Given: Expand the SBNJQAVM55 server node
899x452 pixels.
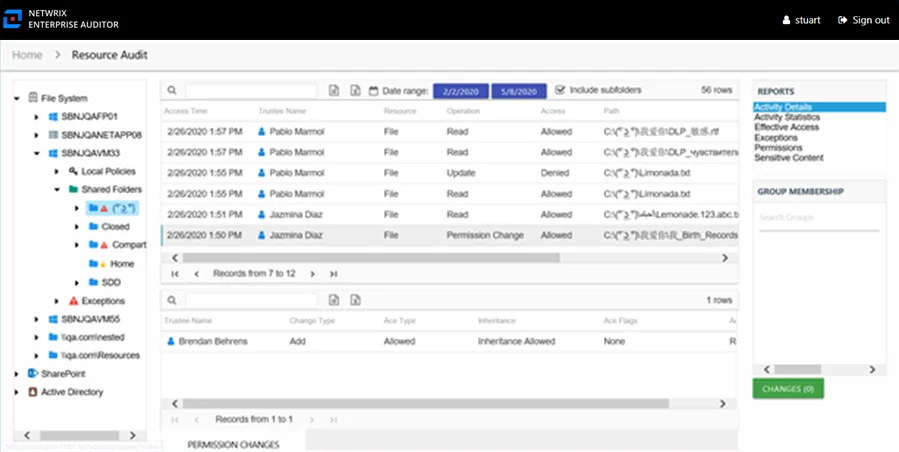Looking at the screenshot, I should click(37, 319).
